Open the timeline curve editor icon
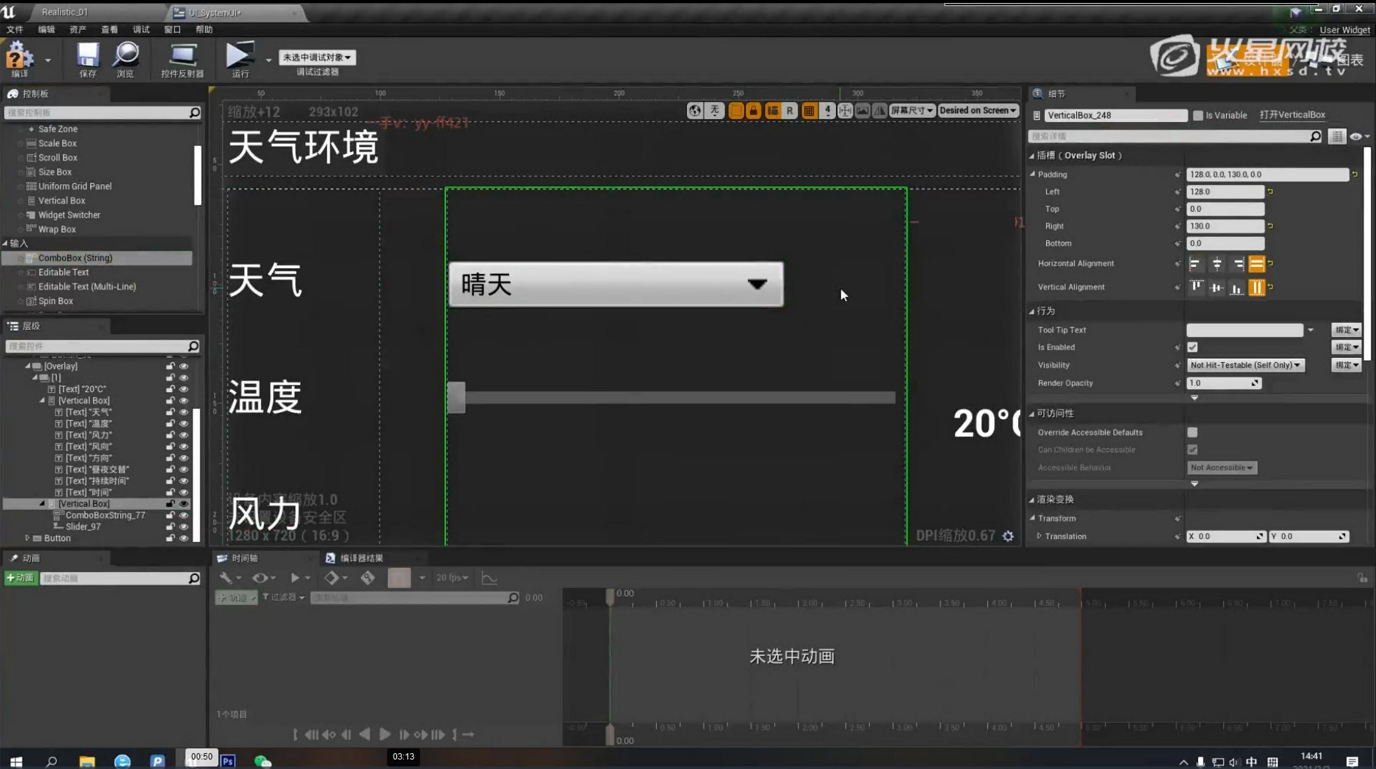 point(489,578)
